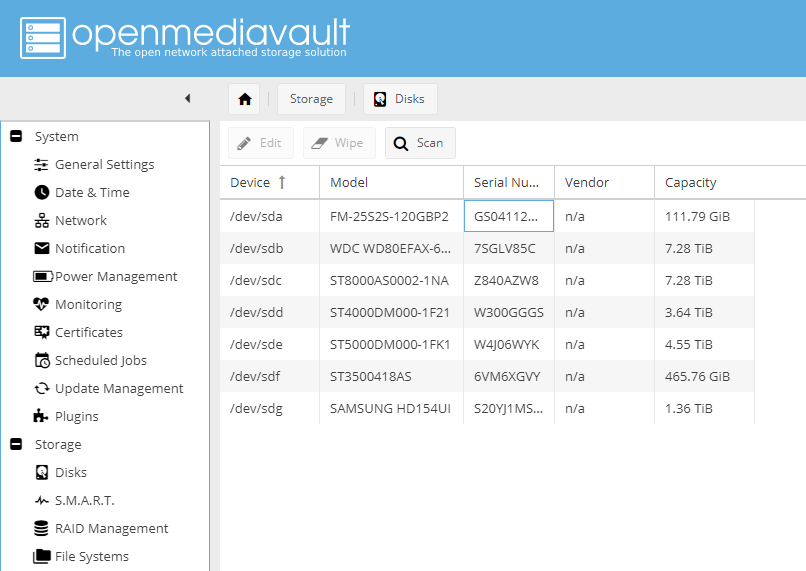Select the /dev/sdd disk row
The width and height of the screenshot is (806, 571).
pyautogui.click(x=487, y=312)
